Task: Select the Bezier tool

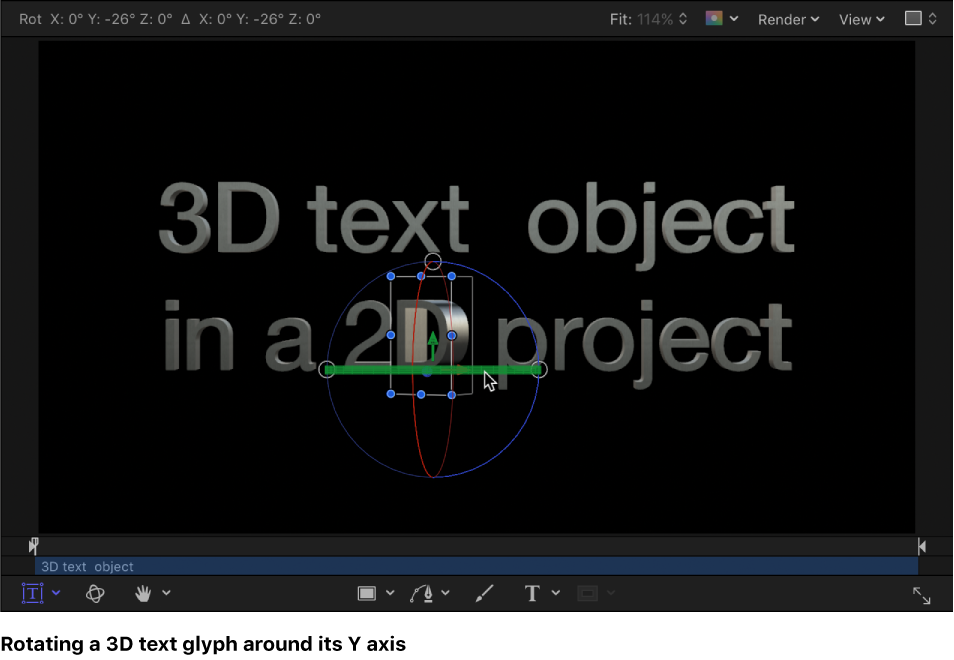Action: [x=422, y=593]
